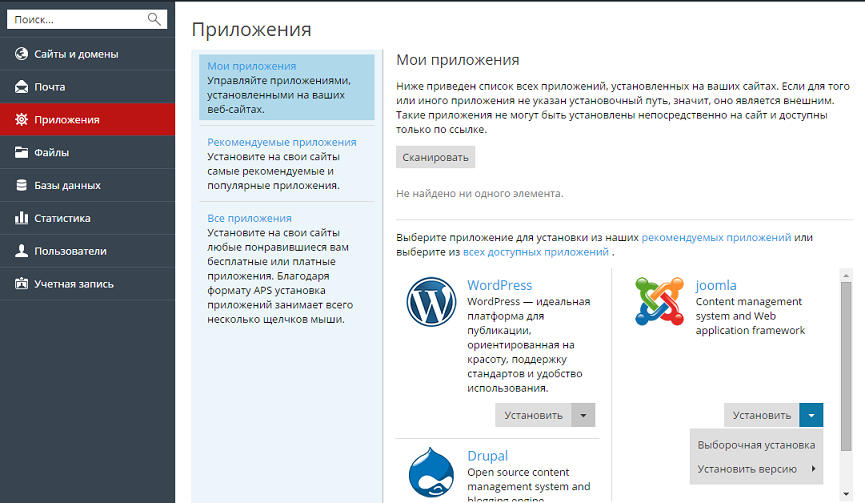Open the Все приложения section
The width and height of the screenshot is (865, 503).
coord(250,218)
